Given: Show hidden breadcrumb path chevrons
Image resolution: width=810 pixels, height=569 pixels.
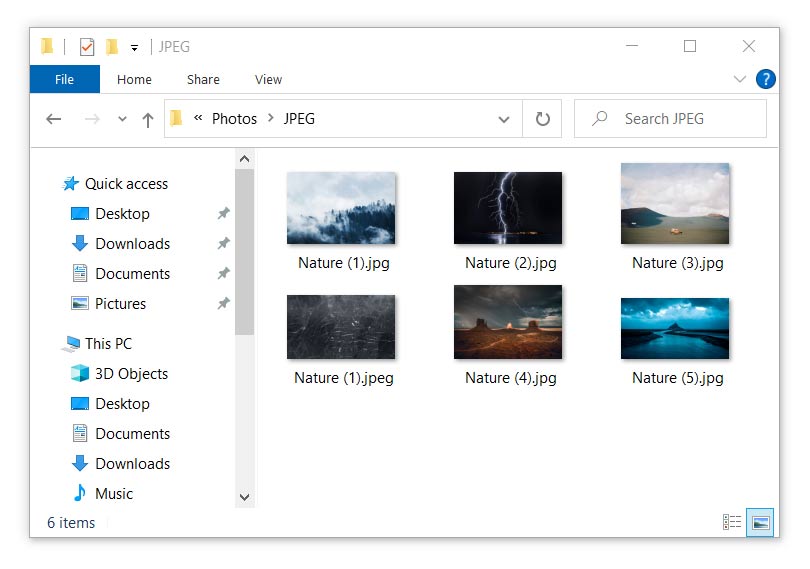Looking at the screenshot, I should 198,118.
